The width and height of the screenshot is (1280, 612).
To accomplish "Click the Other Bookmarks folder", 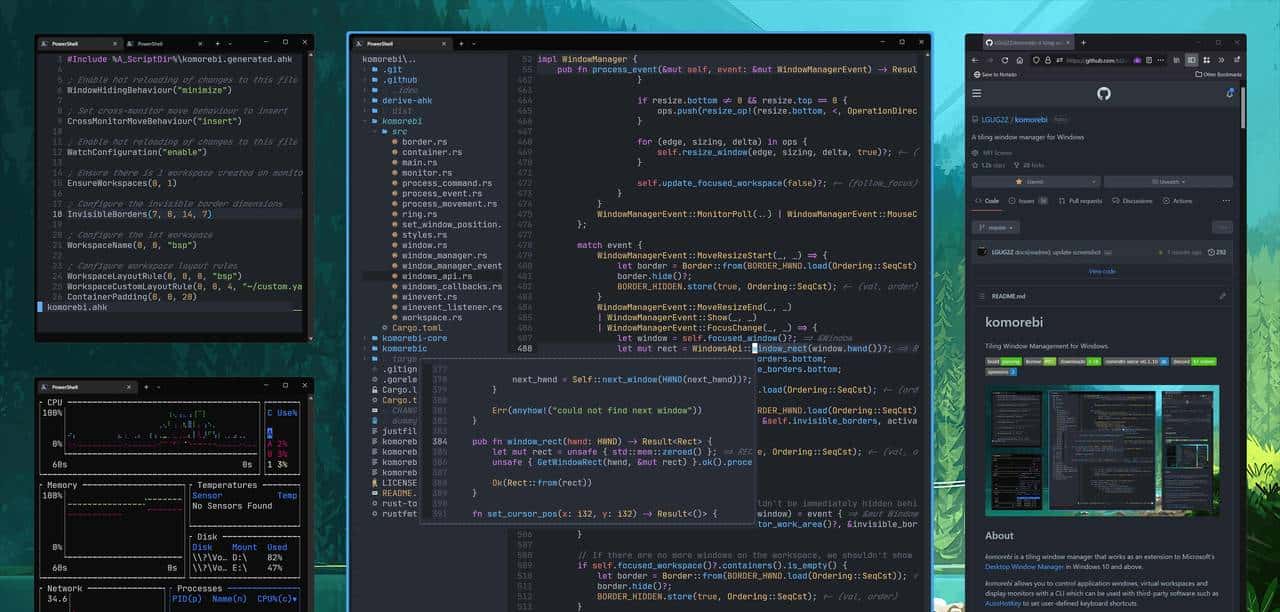I will tap(1219, 74).
